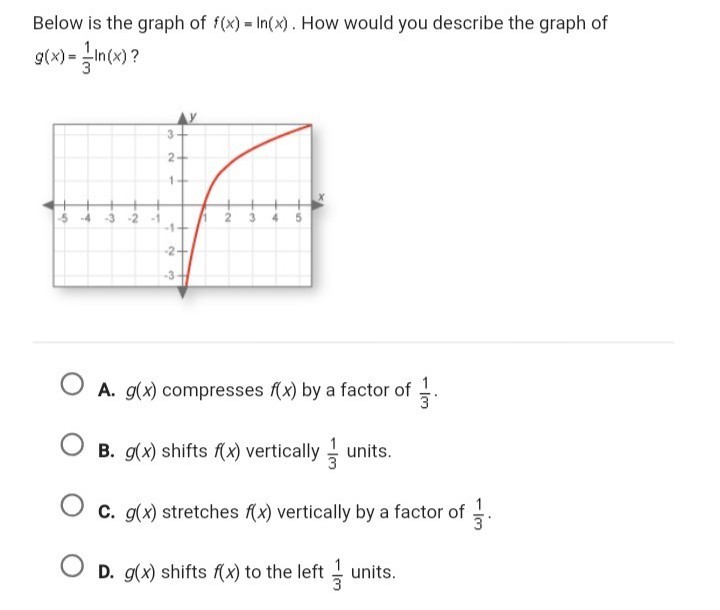The image size is (720, 610).
Task: Pick the radio button for option D
Action: pos(72,565)
